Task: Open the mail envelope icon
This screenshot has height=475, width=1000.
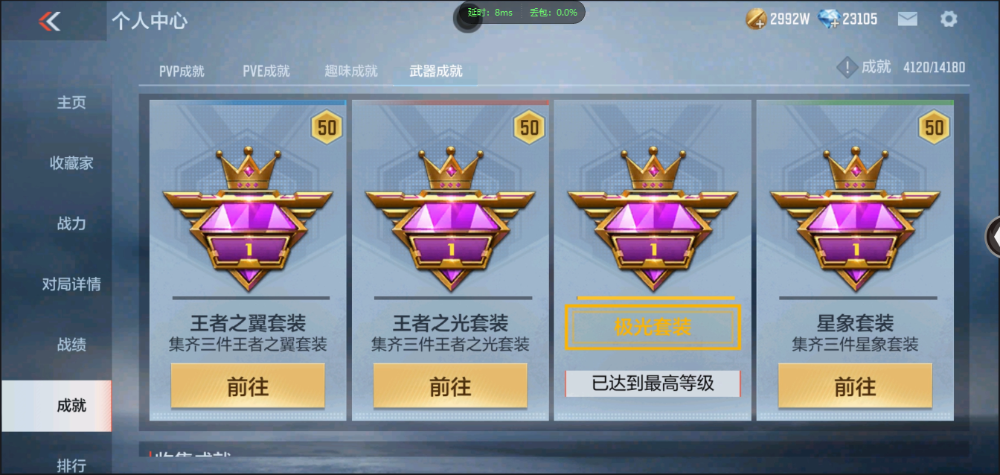Action: (x=908, y=19)
